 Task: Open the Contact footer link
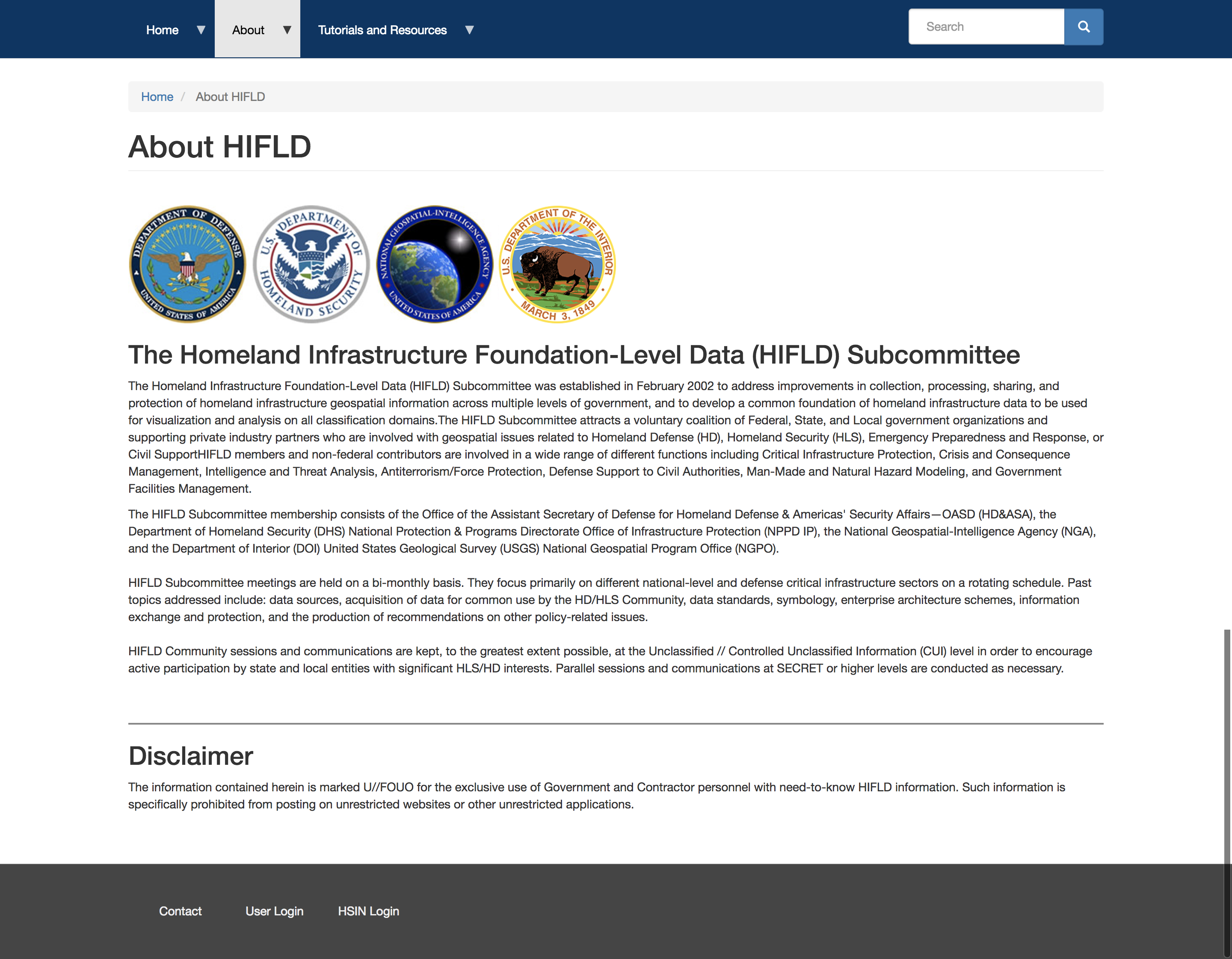(180, 911)
